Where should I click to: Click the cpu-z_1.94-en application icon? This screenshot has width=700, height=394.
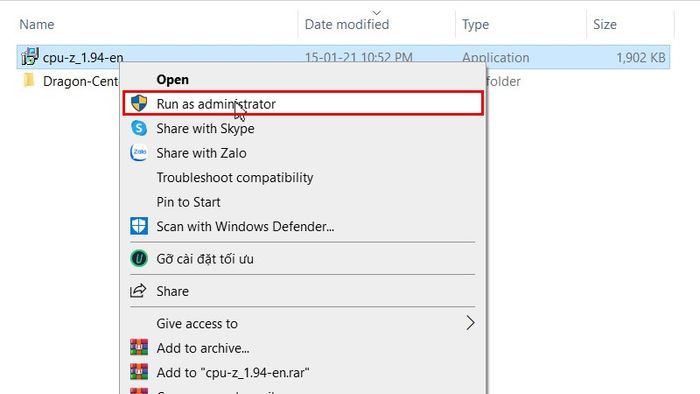coord(30,57)
